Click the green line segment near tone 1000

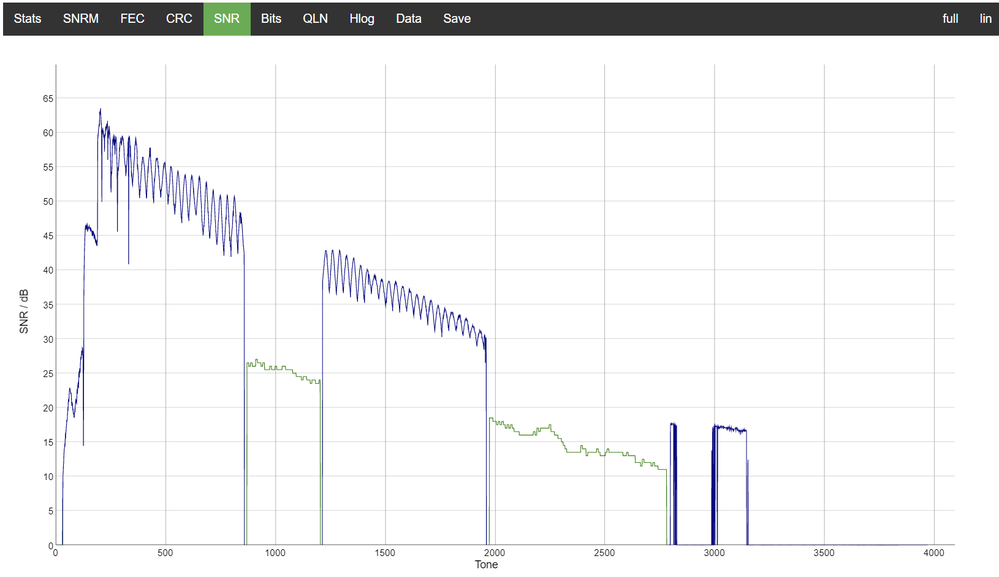[276, 367]
